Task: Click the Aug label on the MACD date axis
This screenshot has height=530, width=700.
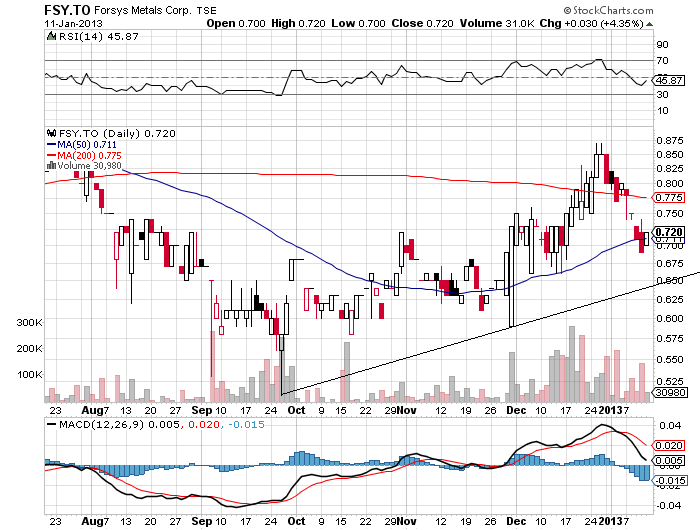Action: pyautogui.click(x=91, y=522)
